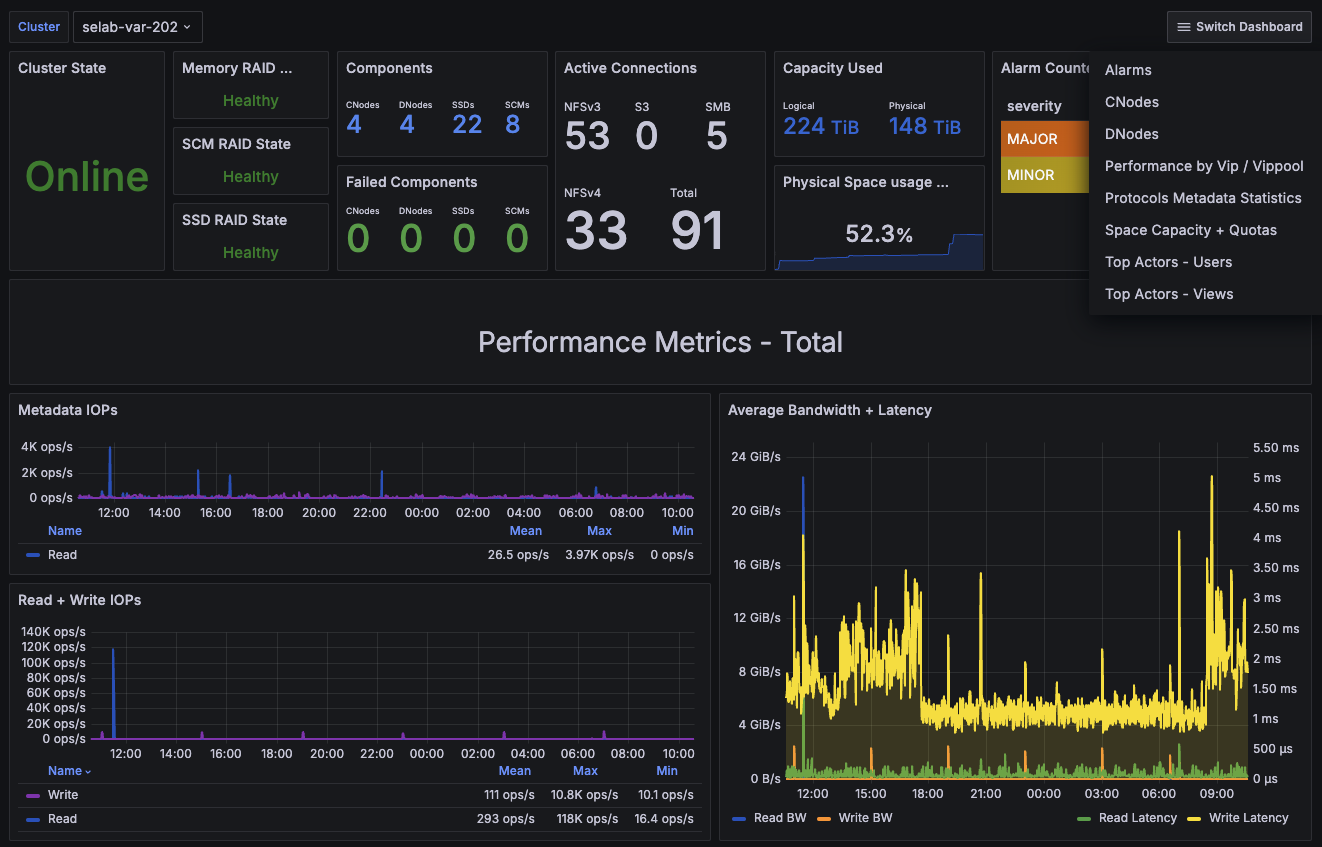
Task: Click the Read BW legend color swatch
Action: coord(740,818)
